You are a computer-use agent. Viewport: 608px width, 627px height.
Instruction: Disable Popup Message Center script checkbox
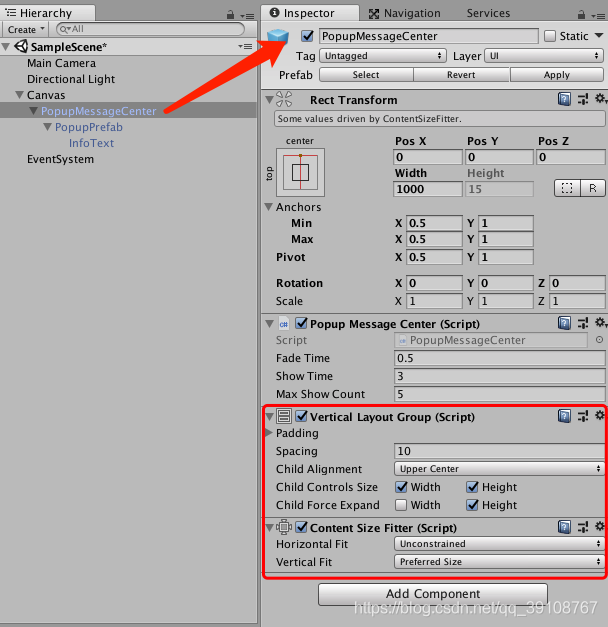click(x=301, y=323)
